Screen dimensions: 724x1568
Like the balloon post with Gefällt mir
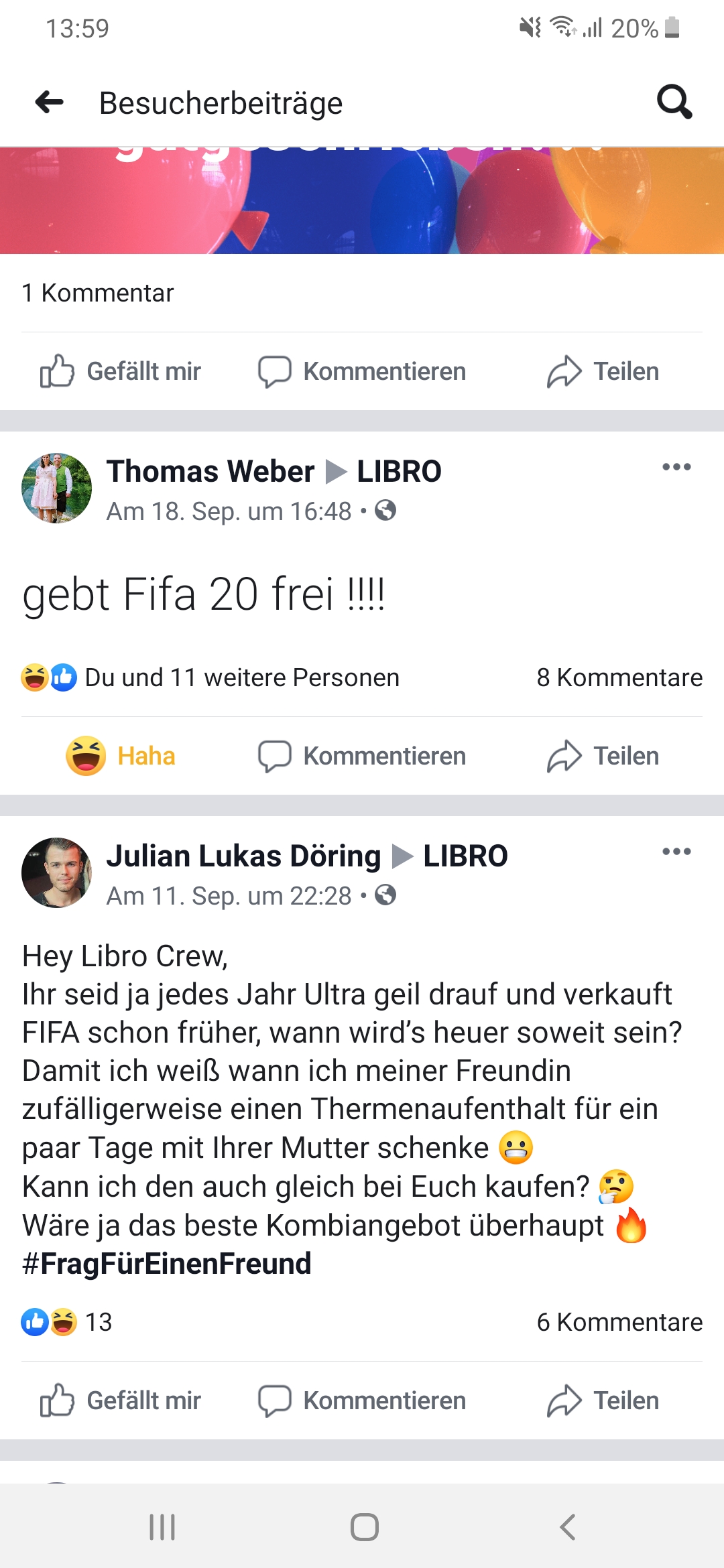[x=121, y=371]
